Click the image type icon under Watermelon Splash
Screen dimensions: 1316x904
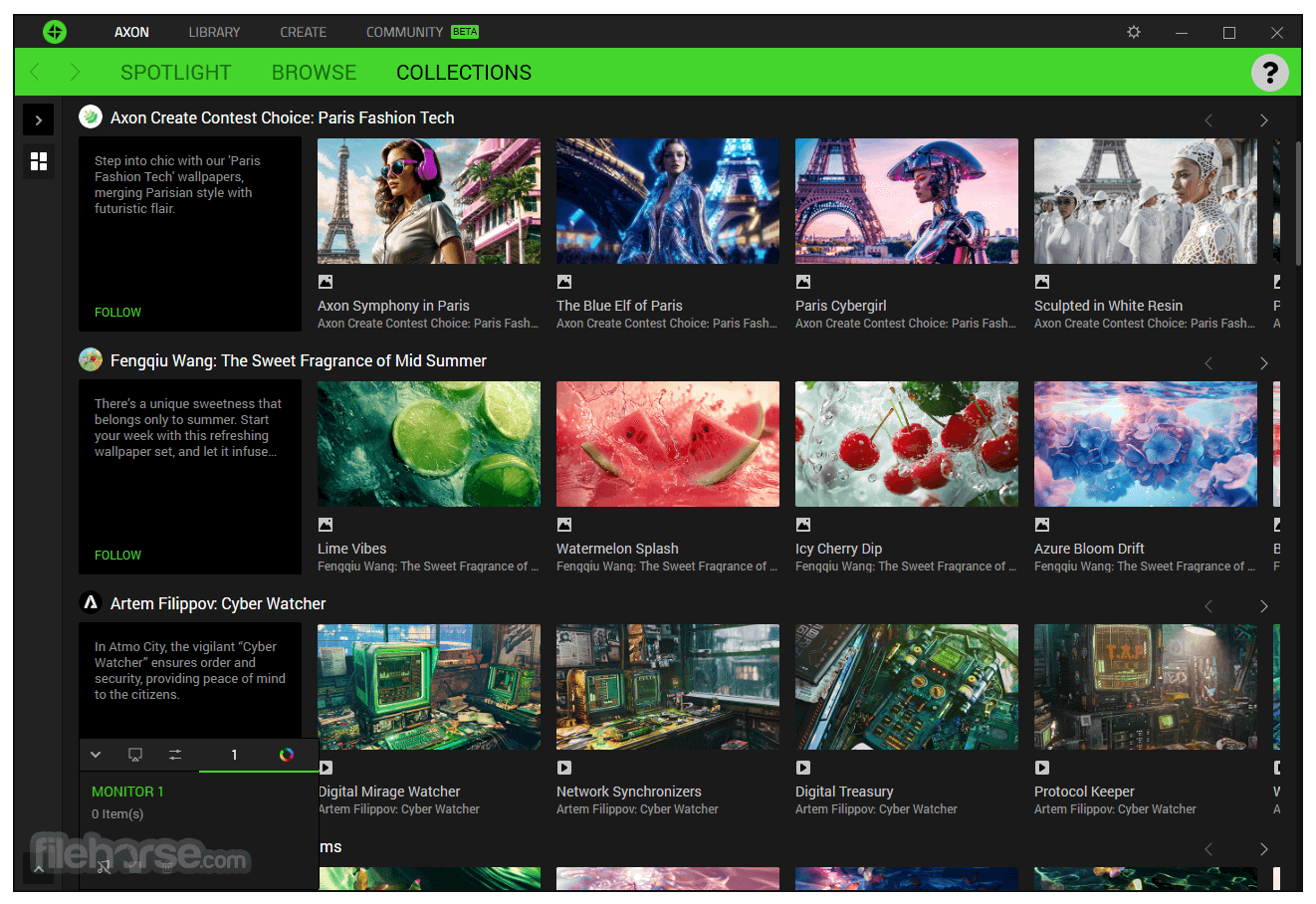click(x=564, y=525)
